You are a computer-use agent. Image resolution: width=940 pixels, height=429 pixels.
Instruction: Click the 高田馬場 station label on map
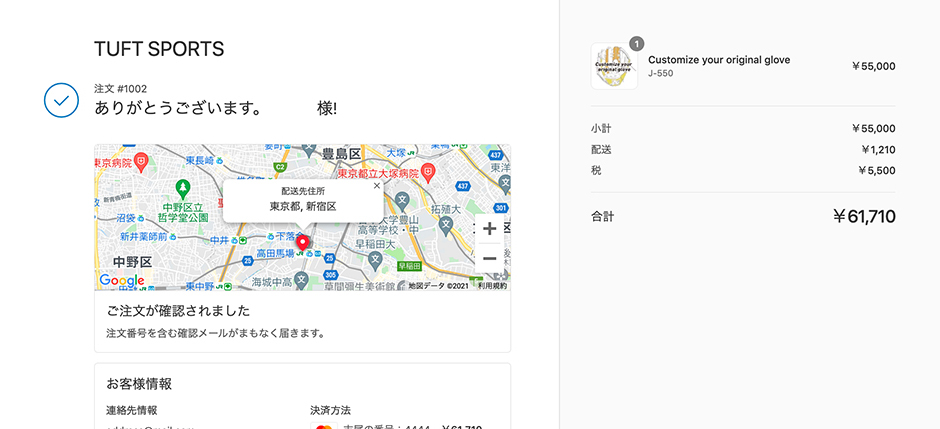(x=275, y=254)
